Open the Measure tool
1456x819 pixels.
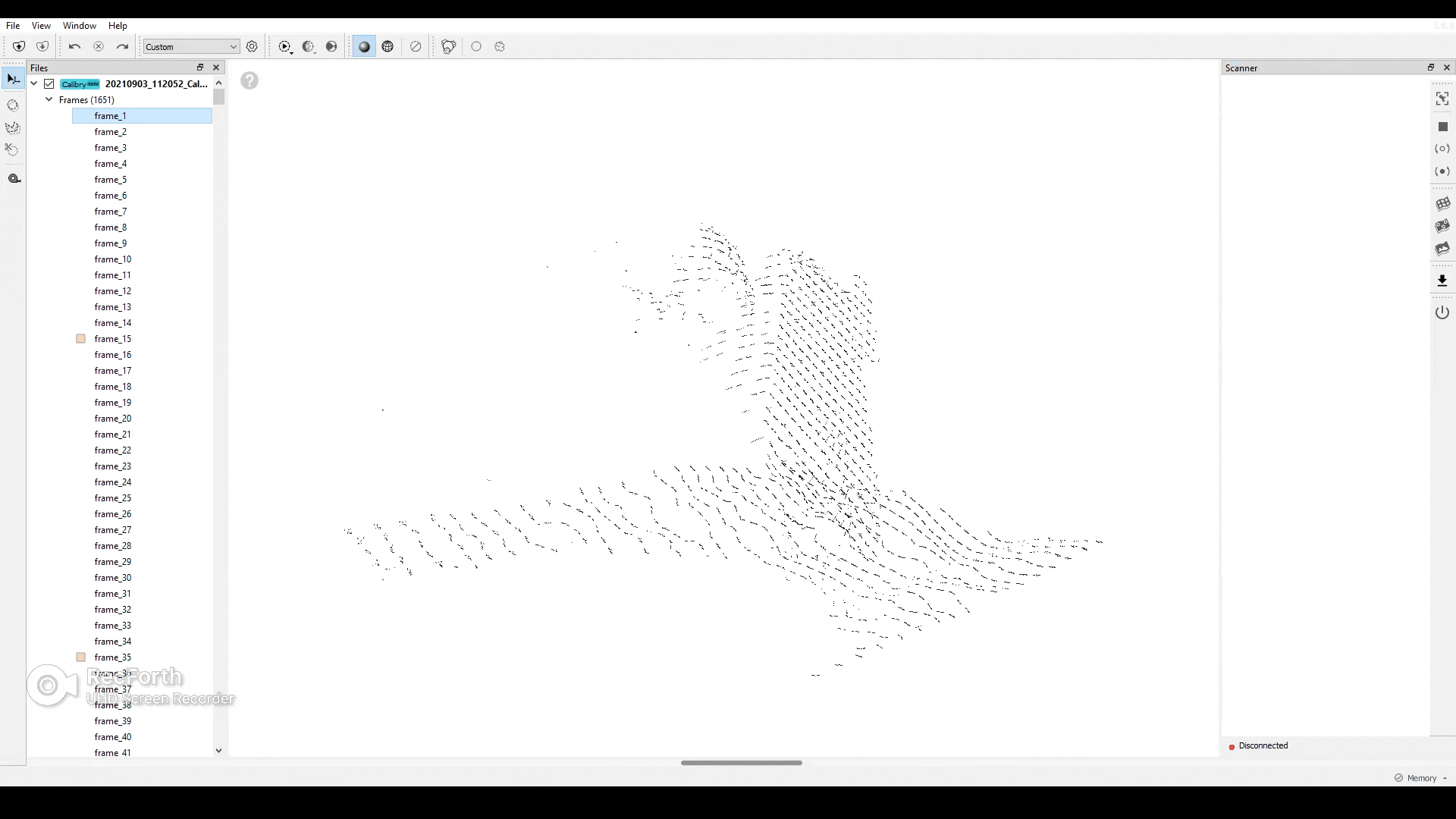tap(14, 178)
